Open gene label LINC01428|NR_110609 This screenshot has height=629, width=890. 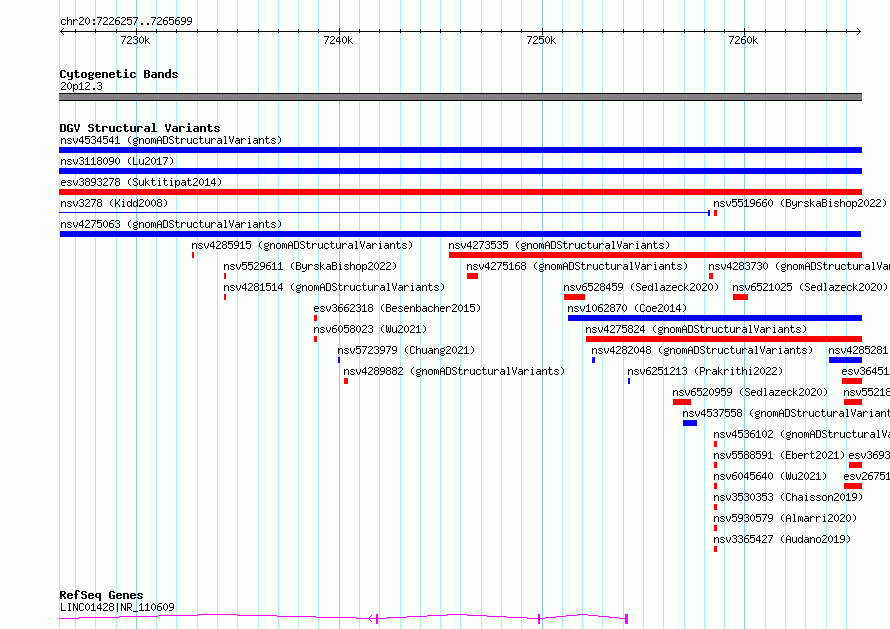(x=117, y=607)
